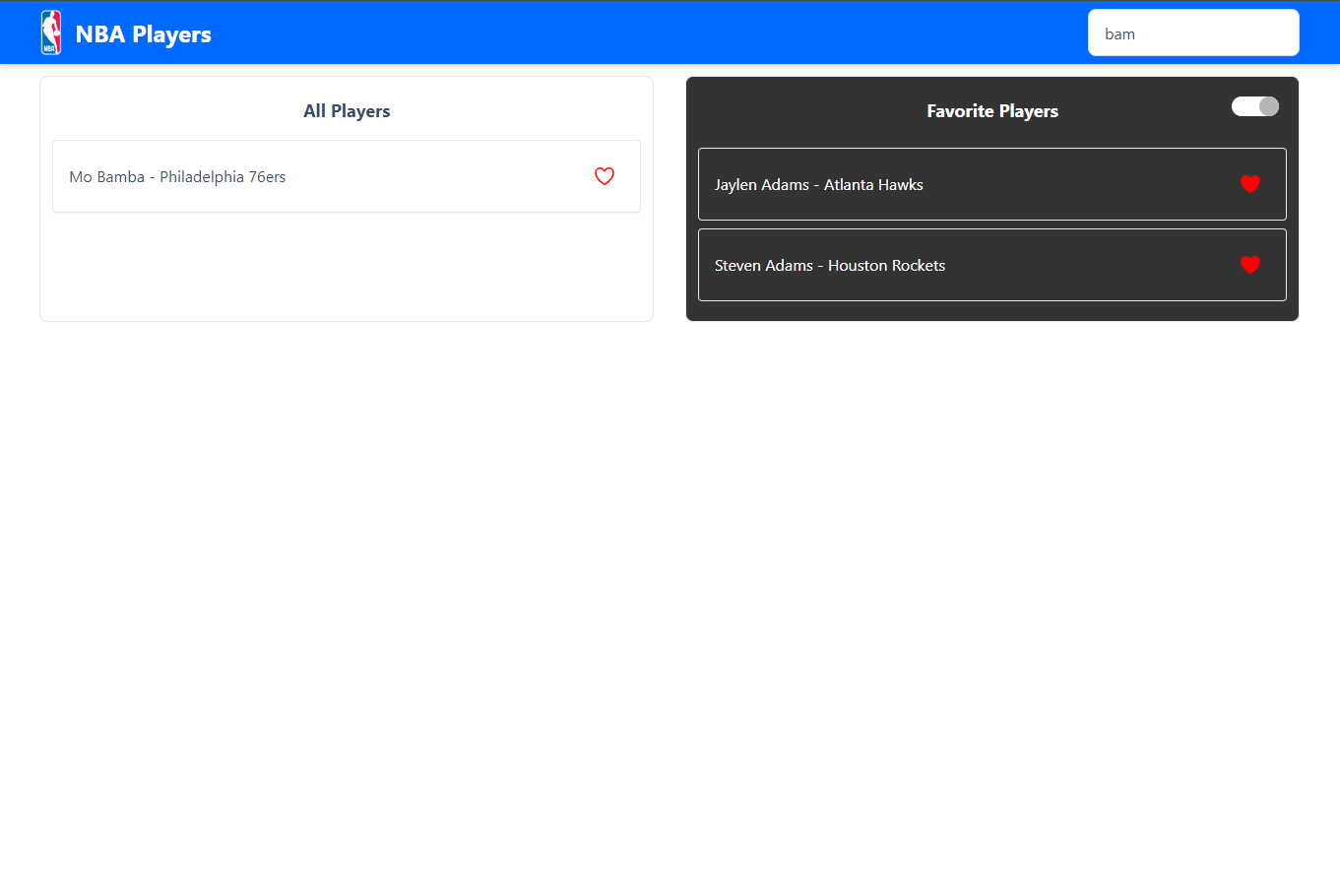Image resolution: width=1340 pixels, height=896 pixels.
Task: Toggle the Favorite Players theme switch
Action: point(1255,106)
